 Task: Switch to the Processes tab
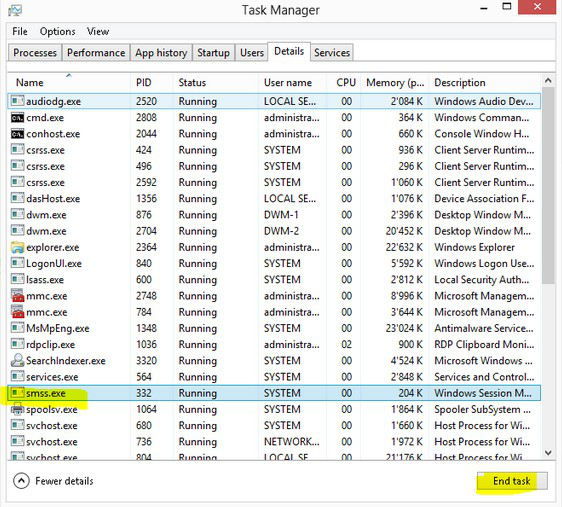tap(35, 53)
